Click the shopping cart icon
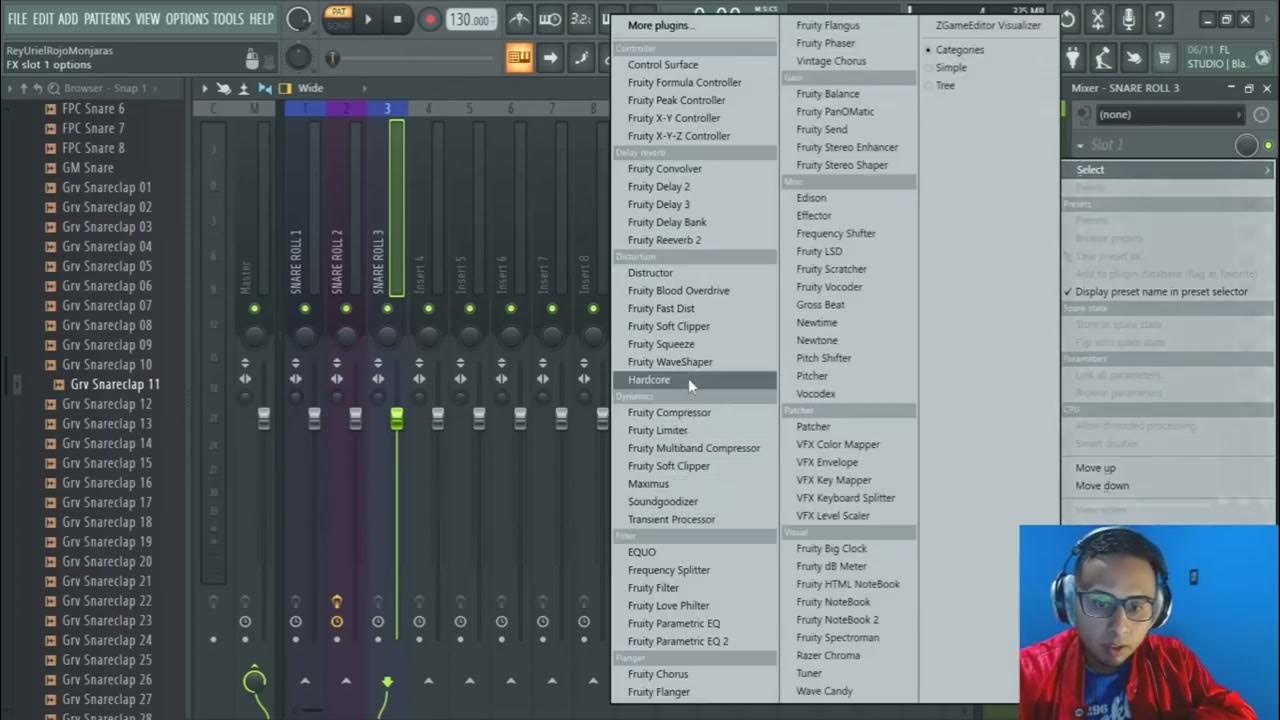Screen dimensions: 1280x720 (x=1164, y=58)
